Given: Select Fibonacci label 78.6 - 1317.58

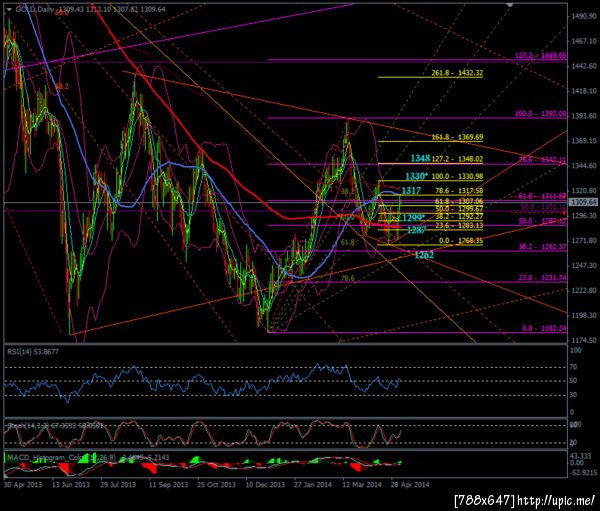Looking at the screenshot, I should [x=459, y=191].
